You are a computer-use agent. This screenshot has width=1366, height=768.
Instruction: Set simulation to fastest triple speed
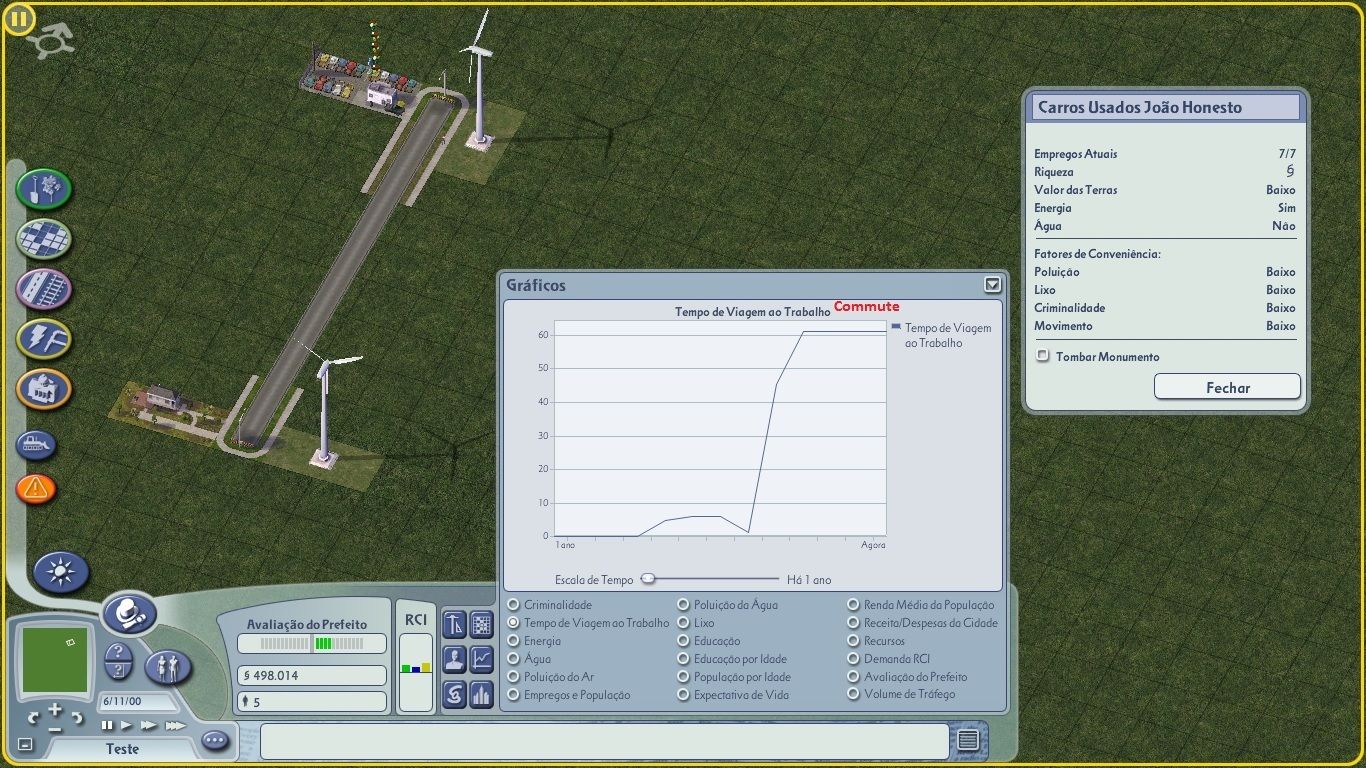tap(175, 725)
